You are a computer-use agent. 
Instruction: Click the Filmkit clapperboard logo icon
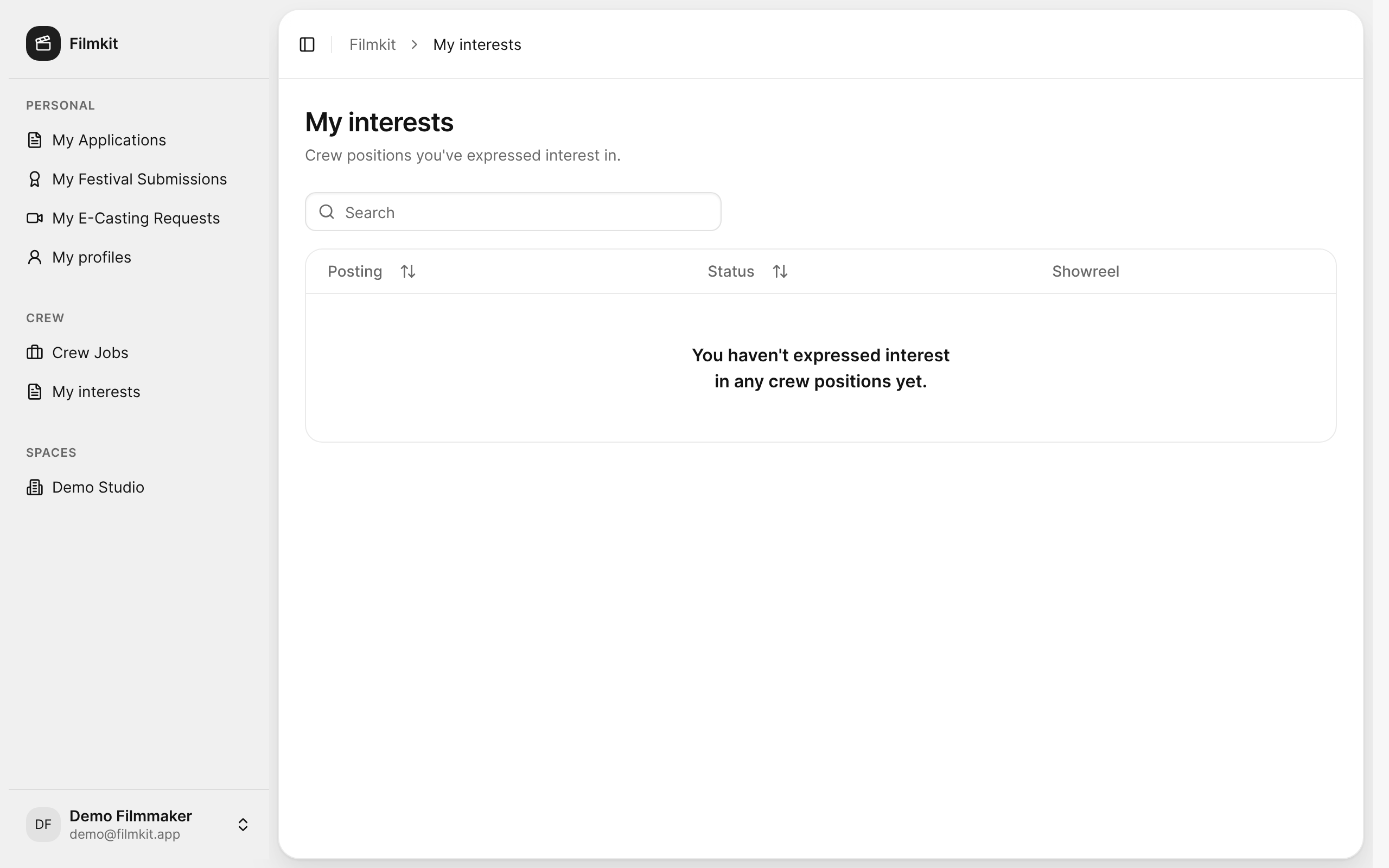click(43, 43)
